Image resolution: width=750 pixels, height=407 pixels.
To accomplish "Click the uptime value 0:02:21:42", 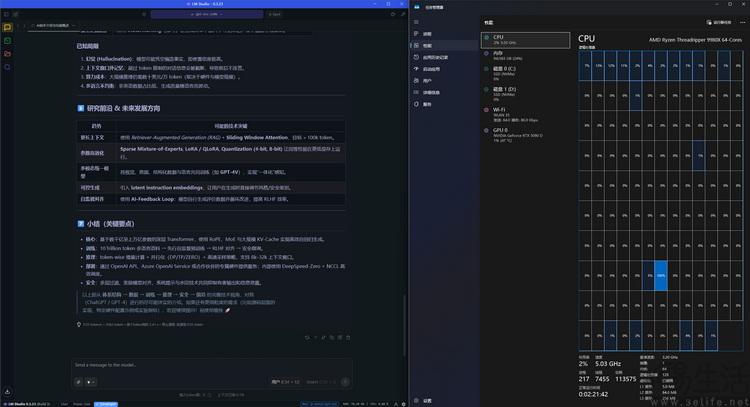I will pyautogui.click(x=593, y=395).
